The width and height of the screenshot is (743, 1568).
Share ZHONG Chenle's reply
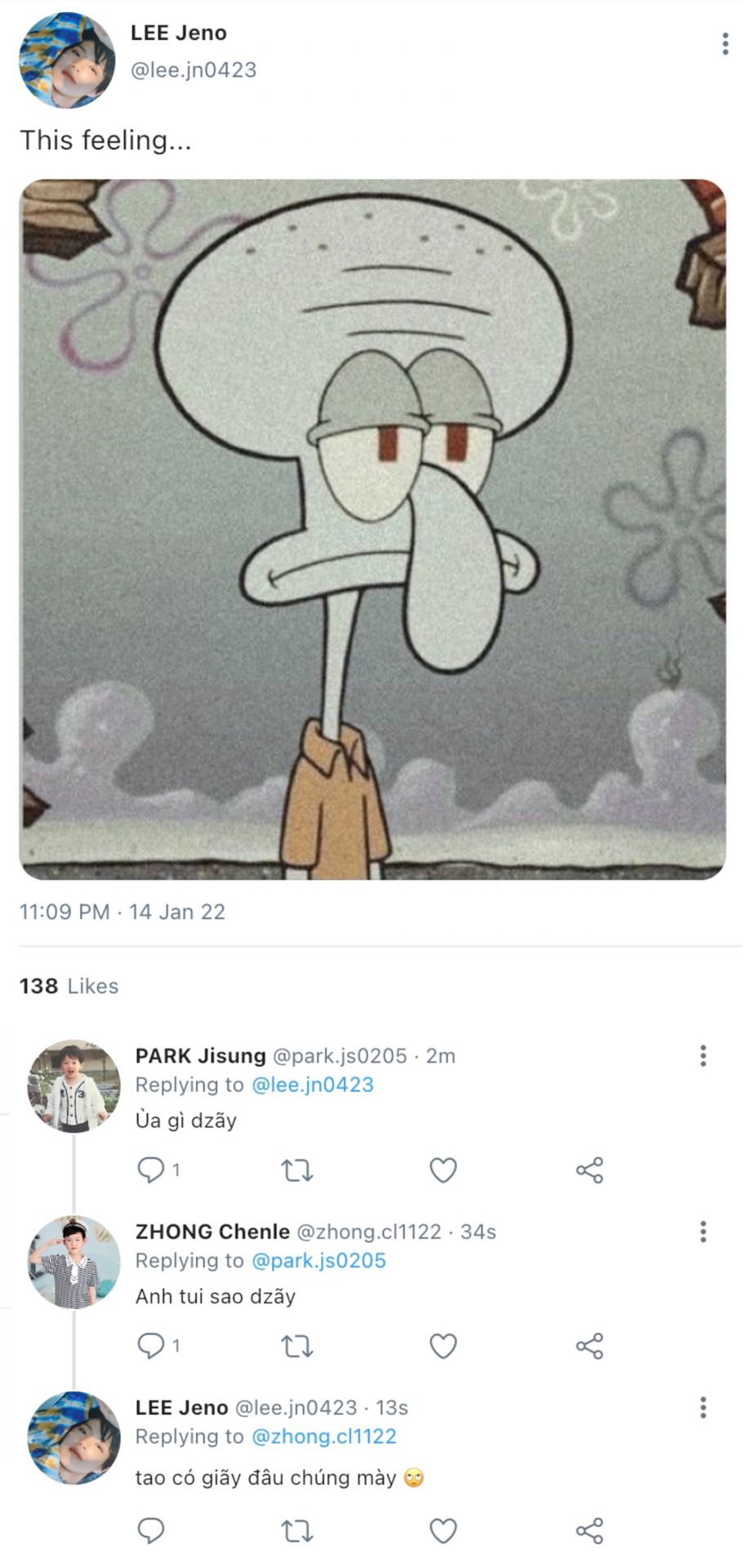pyautogui.click(x=590, y=1347)
